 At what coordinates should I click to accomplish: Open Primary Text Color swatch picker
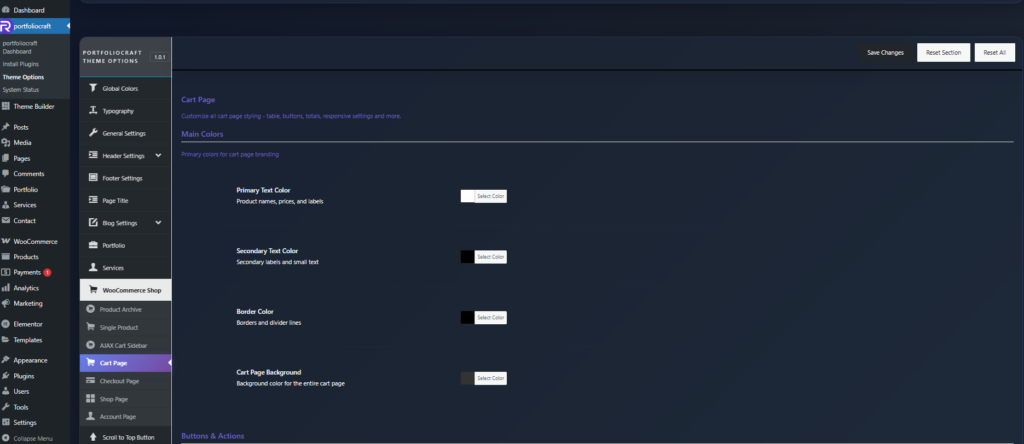tap(468, 196)
